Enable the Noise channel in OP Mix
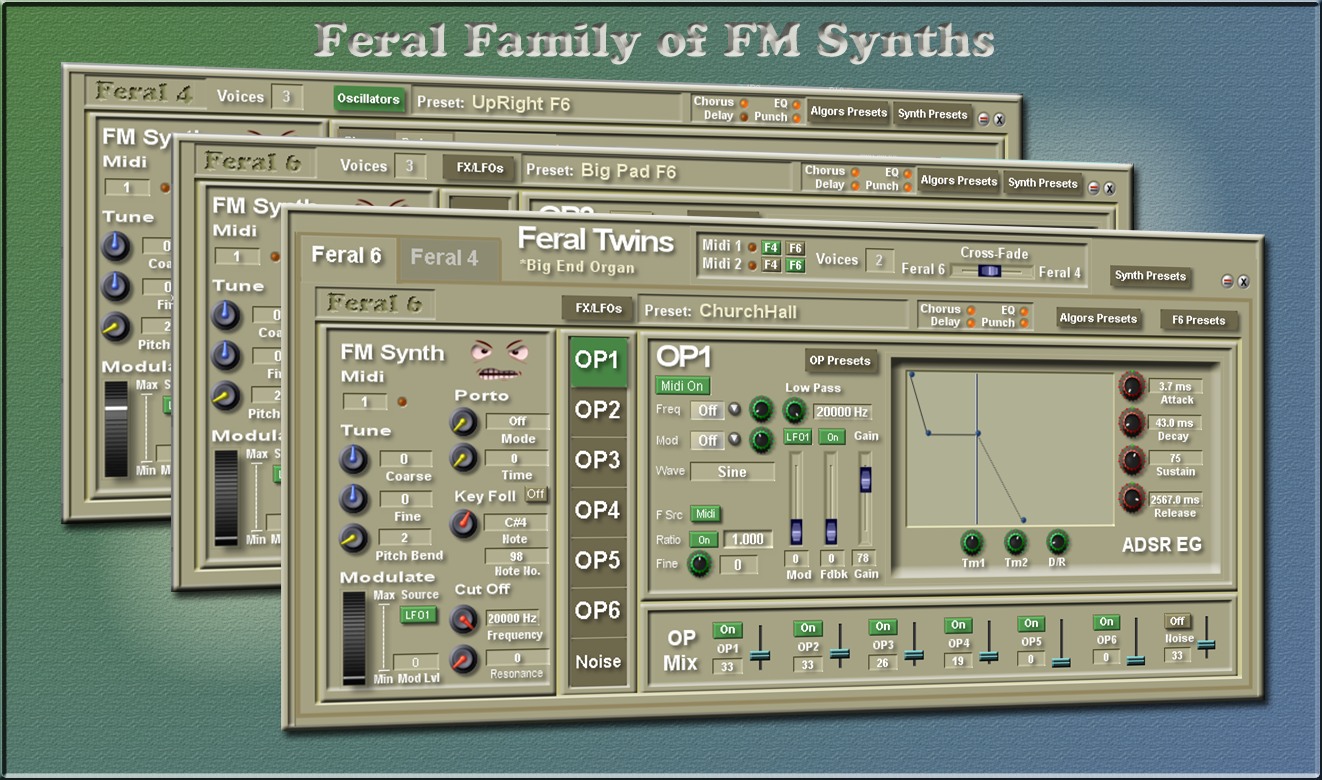Viewport: 1322px width, 780px height. 1177,621
